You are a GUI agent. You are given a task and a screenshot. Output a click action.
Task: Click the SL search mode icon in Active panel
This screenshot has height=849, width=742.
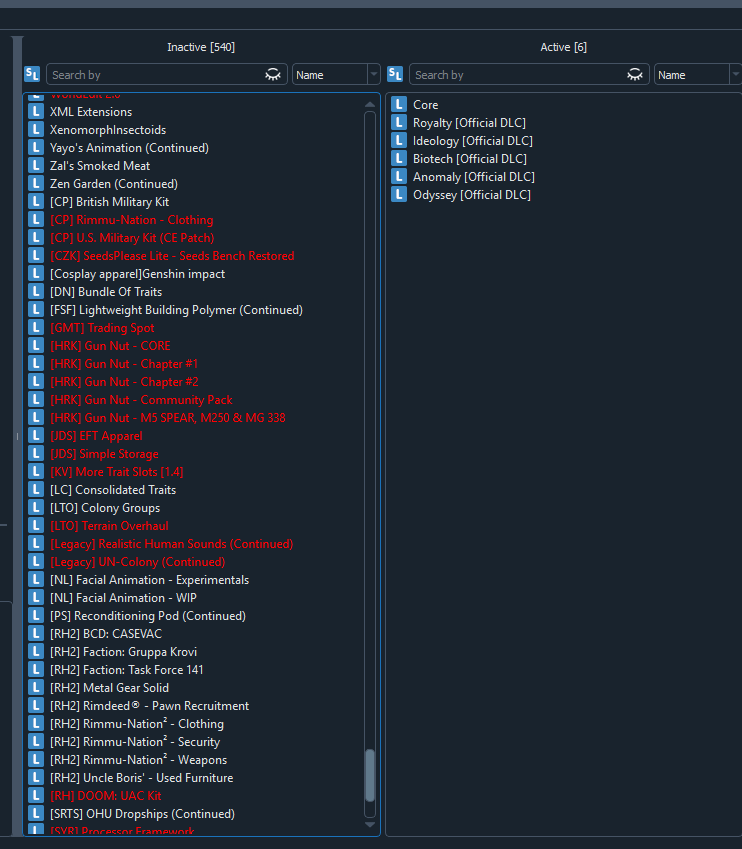pyautogui.click(x=395, y=74)
